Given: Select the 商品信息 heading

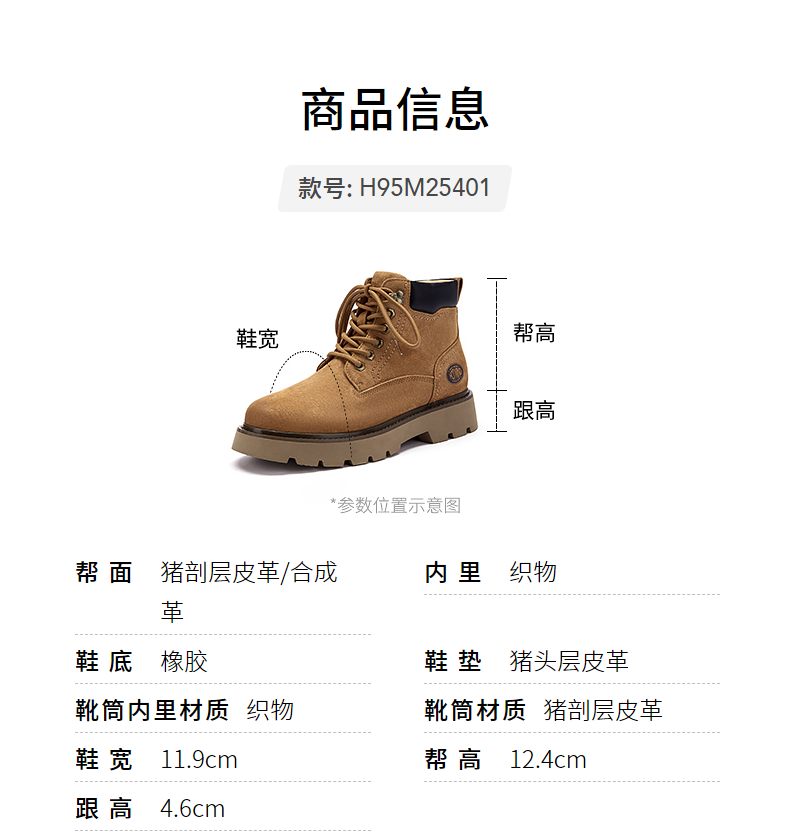Looking at the screenshot, I should (395, 110).
